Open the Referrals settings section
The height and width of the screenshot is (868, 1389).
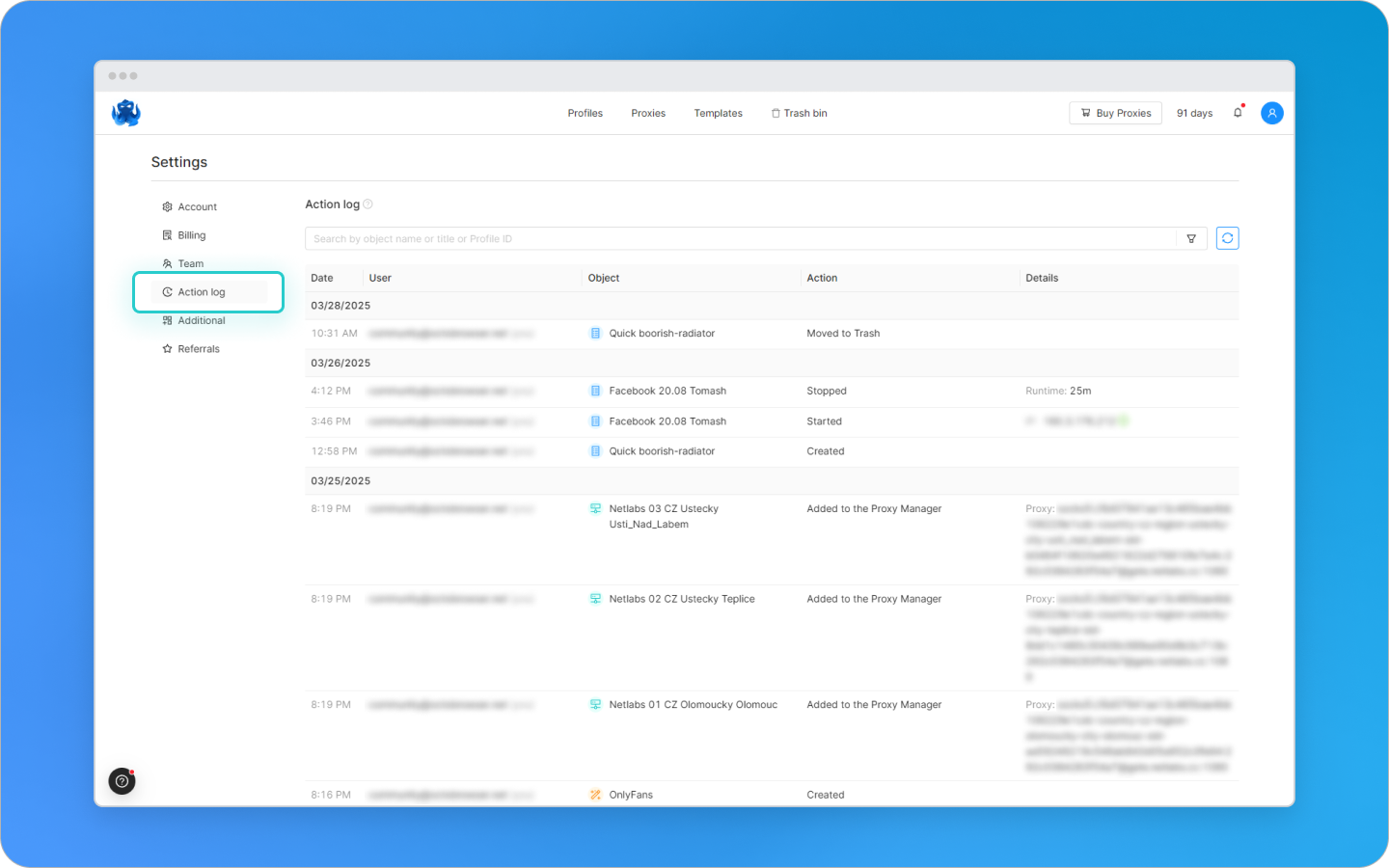pos(198,349)
